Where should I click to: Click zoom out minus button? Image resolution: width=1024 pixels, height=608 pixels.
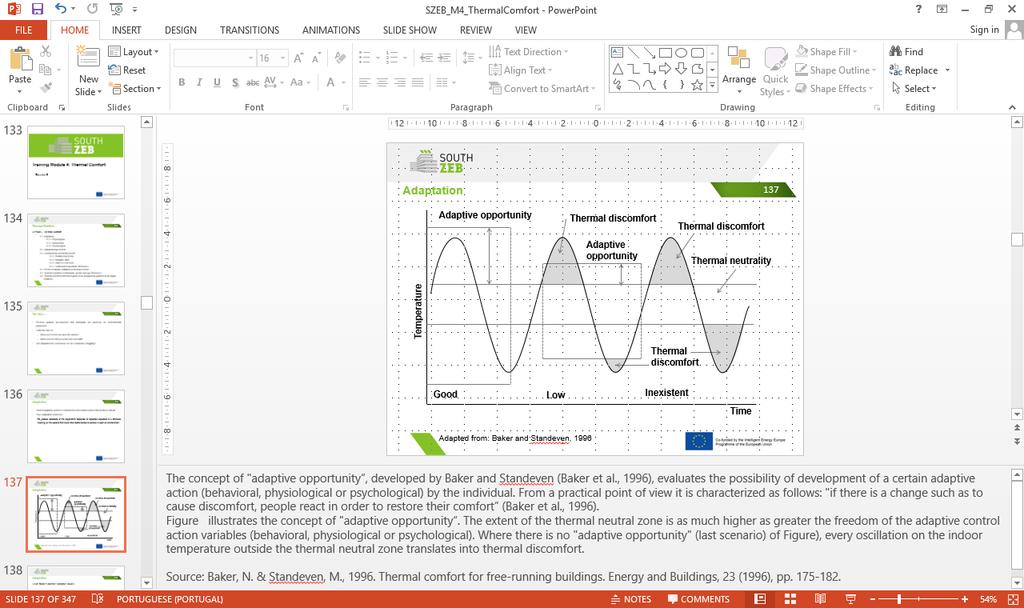(x=872, y=599)
